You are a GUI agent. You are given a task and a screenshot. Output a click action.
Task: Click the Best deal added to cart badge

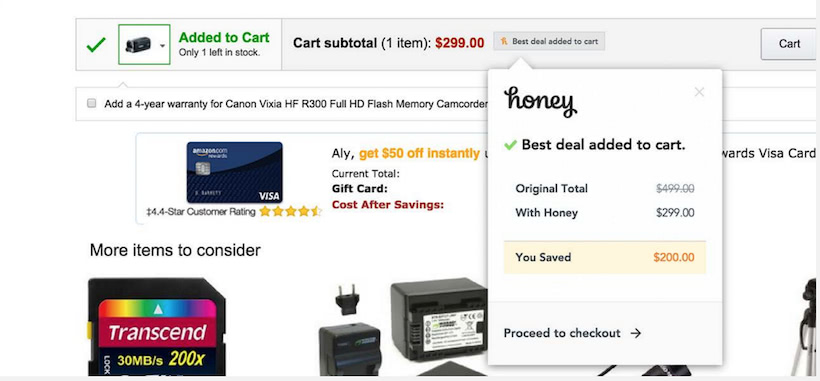click(x=549, y=41)
